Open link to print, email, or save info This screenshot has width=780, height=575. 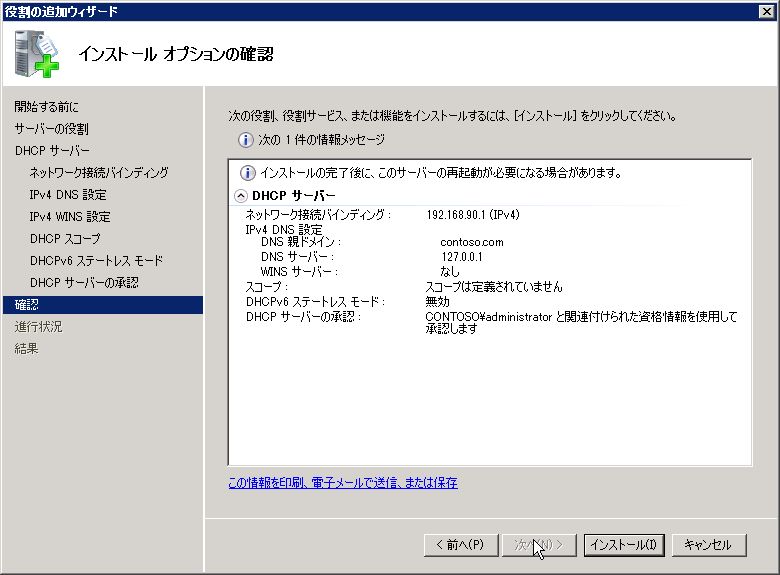click(x=343, y=482)
